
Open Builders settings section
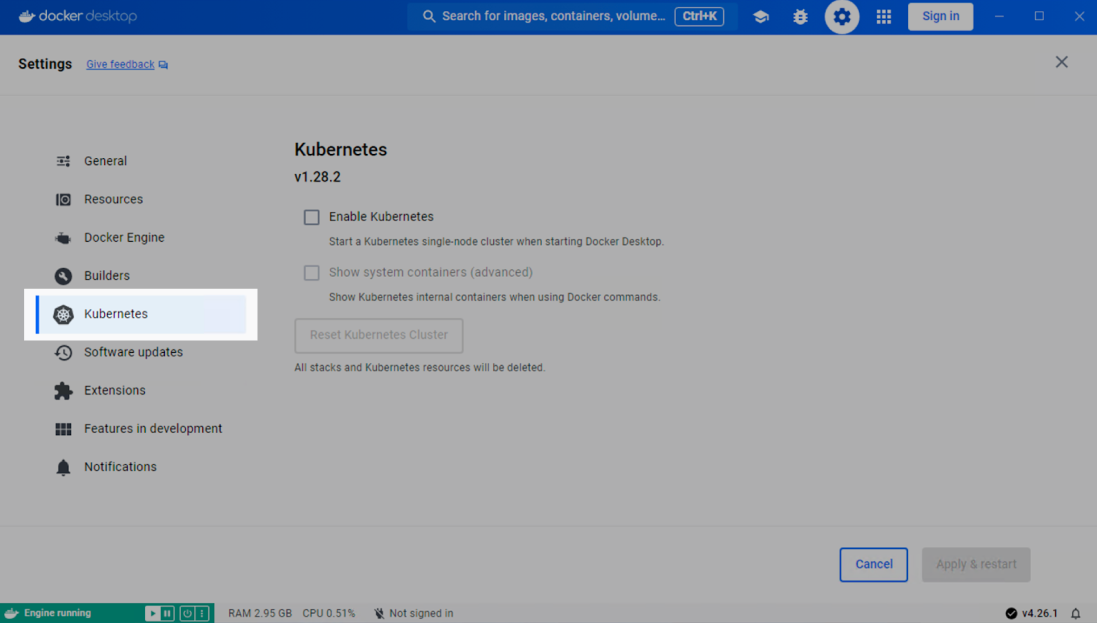(x=107, y=276)
